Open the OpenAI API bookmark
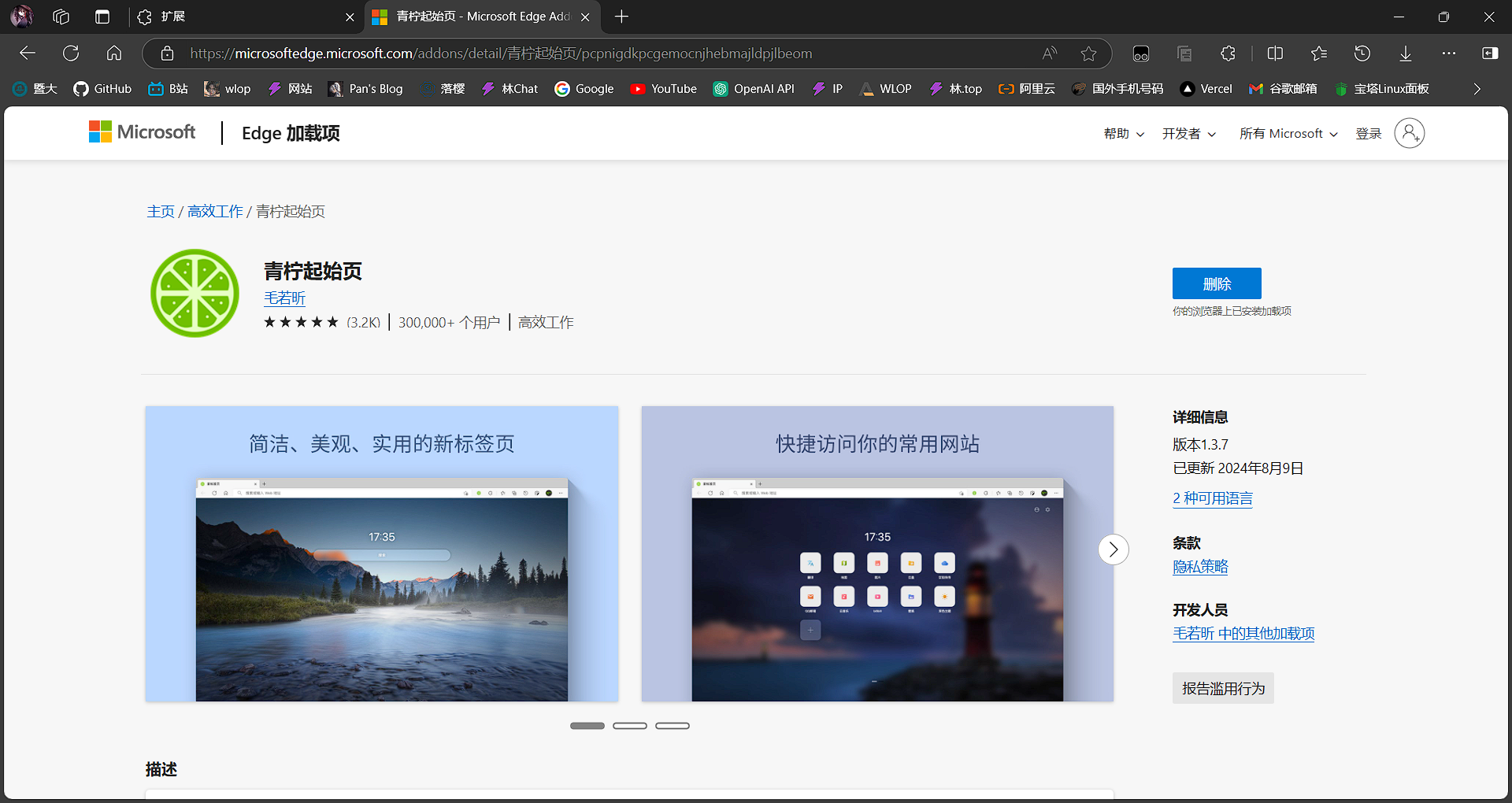This screenshot has height=803, width=1512. 754,89
